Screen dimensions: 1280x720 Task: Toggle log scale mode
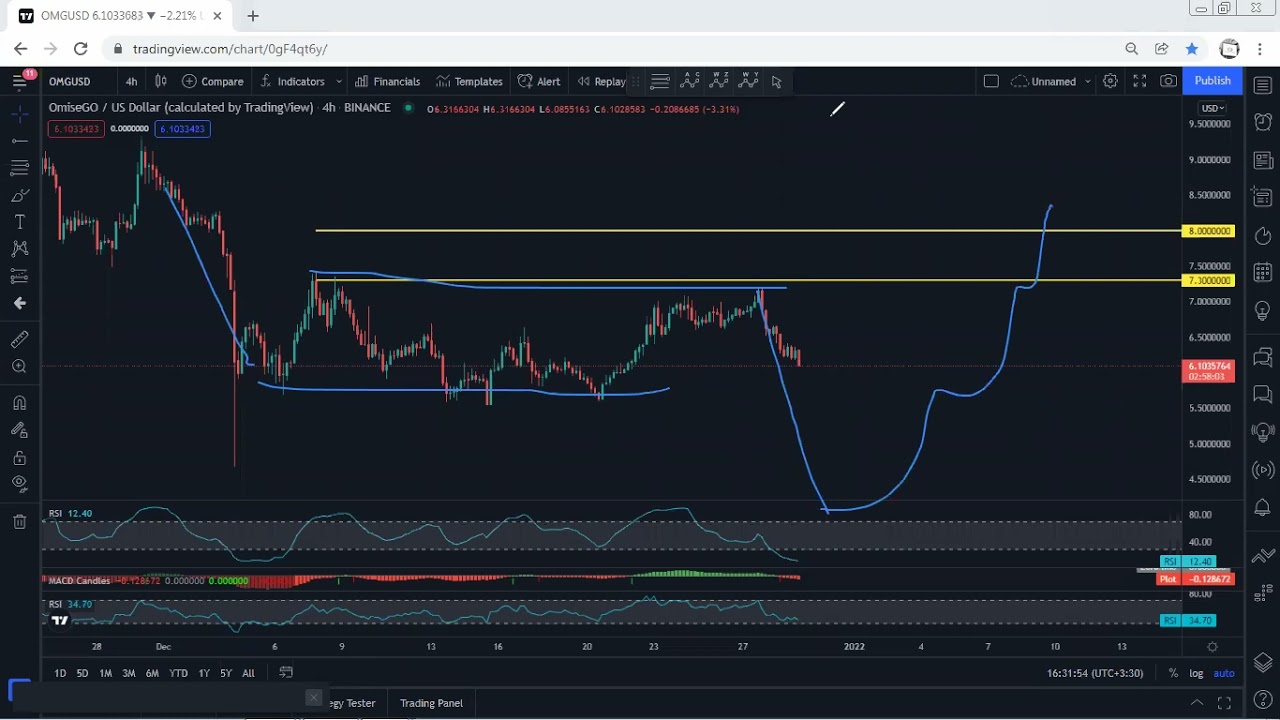pyautogui.click(x=1197, y=673)
